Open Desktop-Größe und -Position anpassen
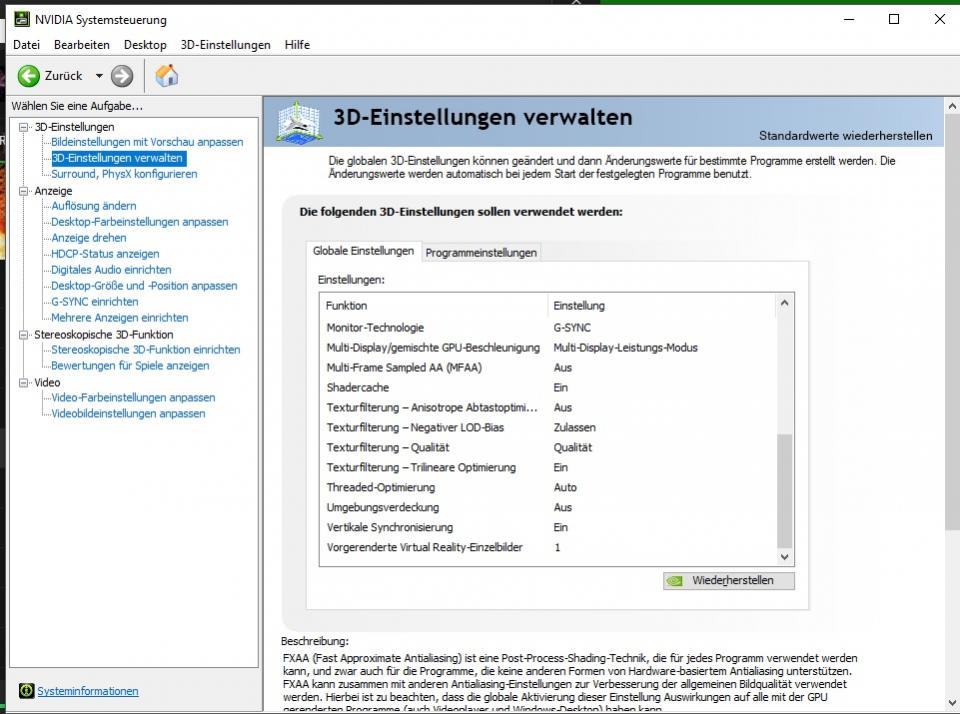The width and height of the screenshot is (960, 714). click(x=144, y=285)
